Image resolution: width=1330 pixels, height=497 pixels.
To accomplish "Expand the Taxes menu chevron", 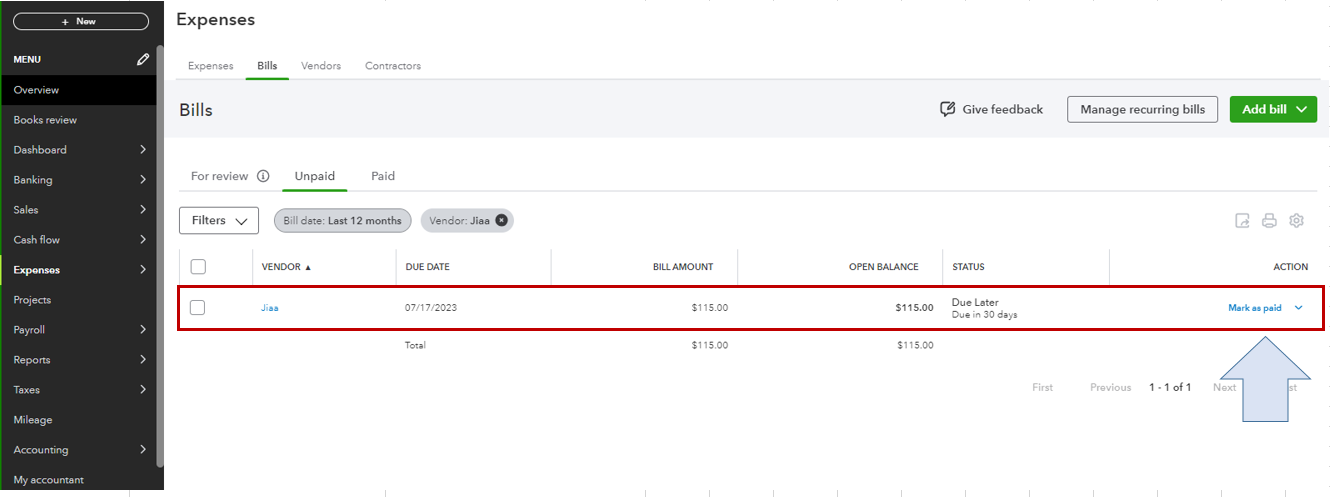I will tap(143, 390).
